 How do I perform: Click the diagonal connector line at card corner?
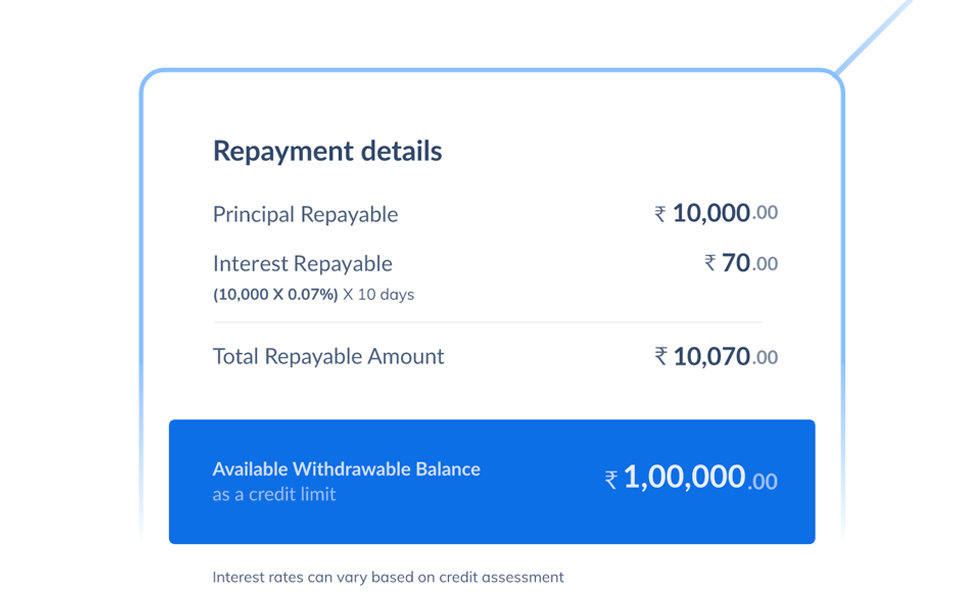pyautogui.click(x=875, y=37)
